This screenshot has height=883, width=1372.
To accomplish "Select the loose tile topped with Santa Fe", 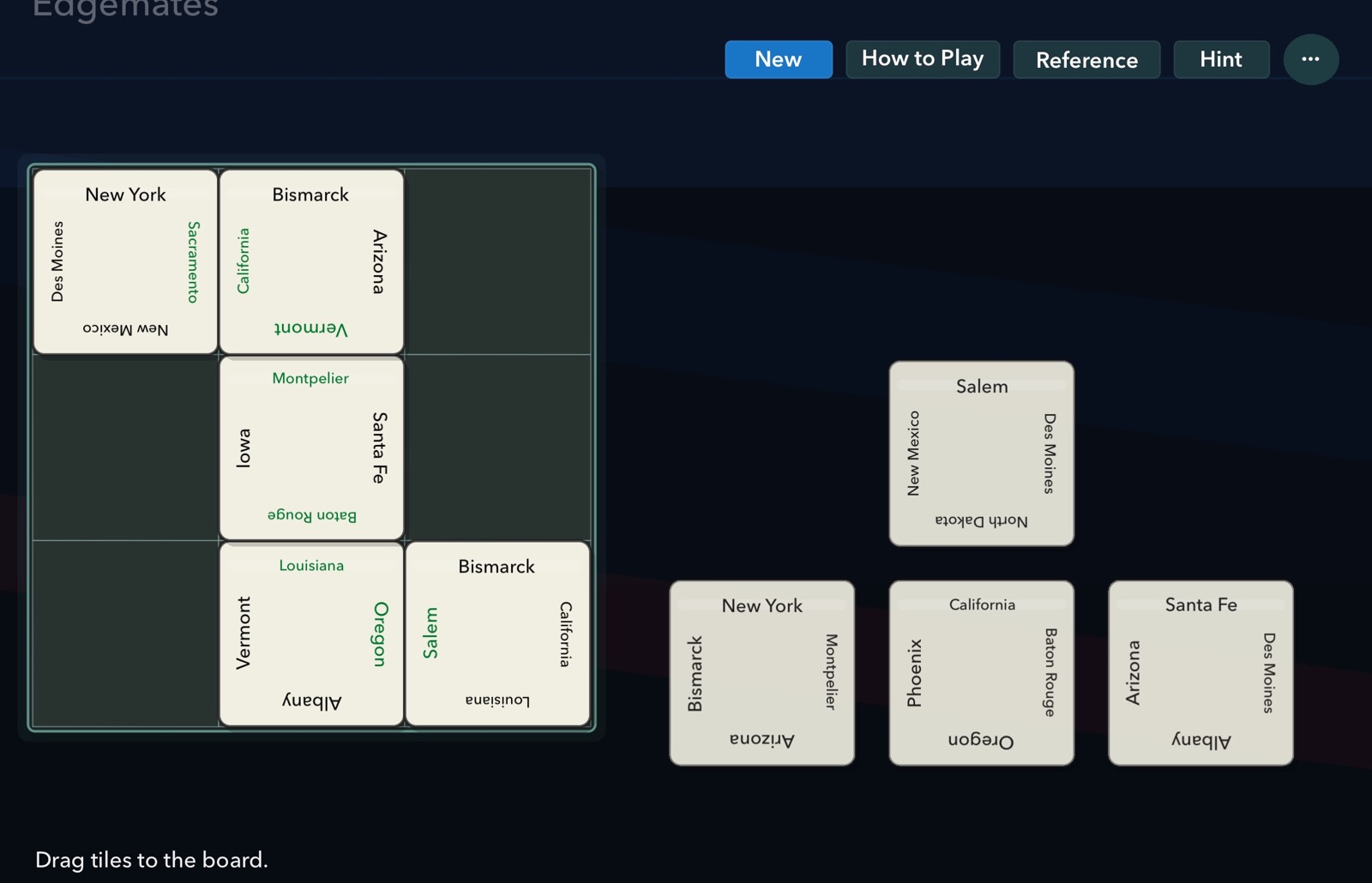I will pyautogui.click(x=1200, y=673).
